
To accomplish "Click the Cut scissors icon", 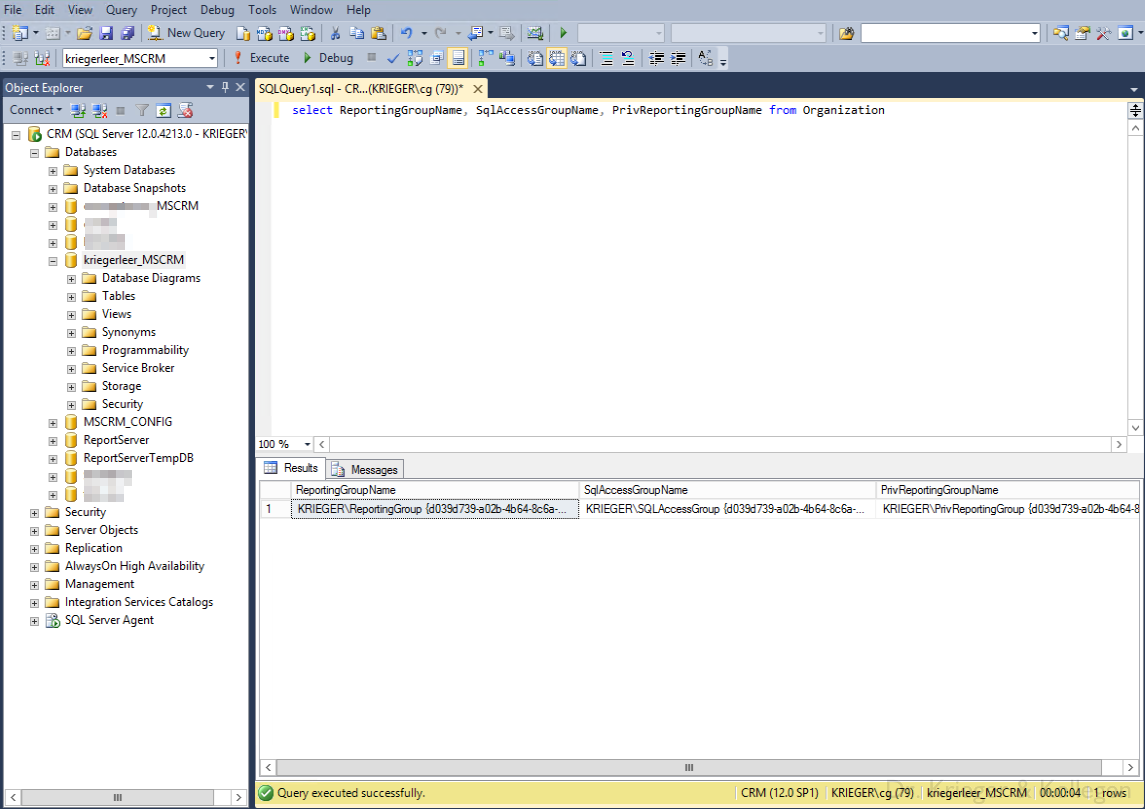I will 335,33.
